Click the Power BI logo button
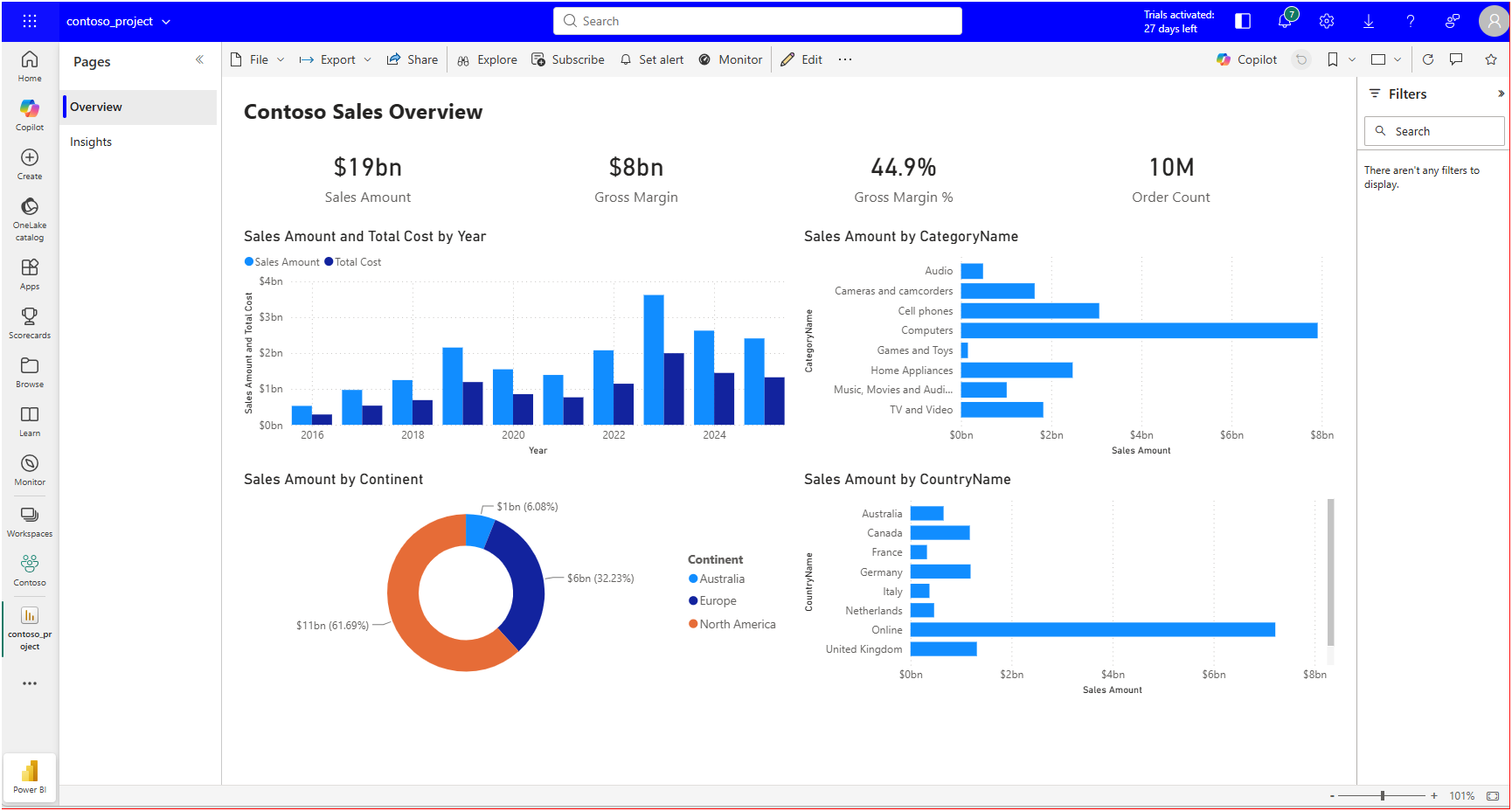The image size is (1512, 811). pyautogui.click(x=30, y=776)
